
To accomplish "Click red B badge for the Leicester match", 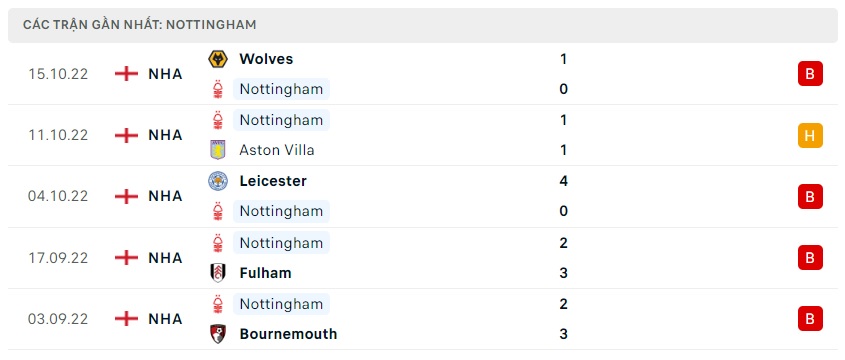I will tap(810, 197).
